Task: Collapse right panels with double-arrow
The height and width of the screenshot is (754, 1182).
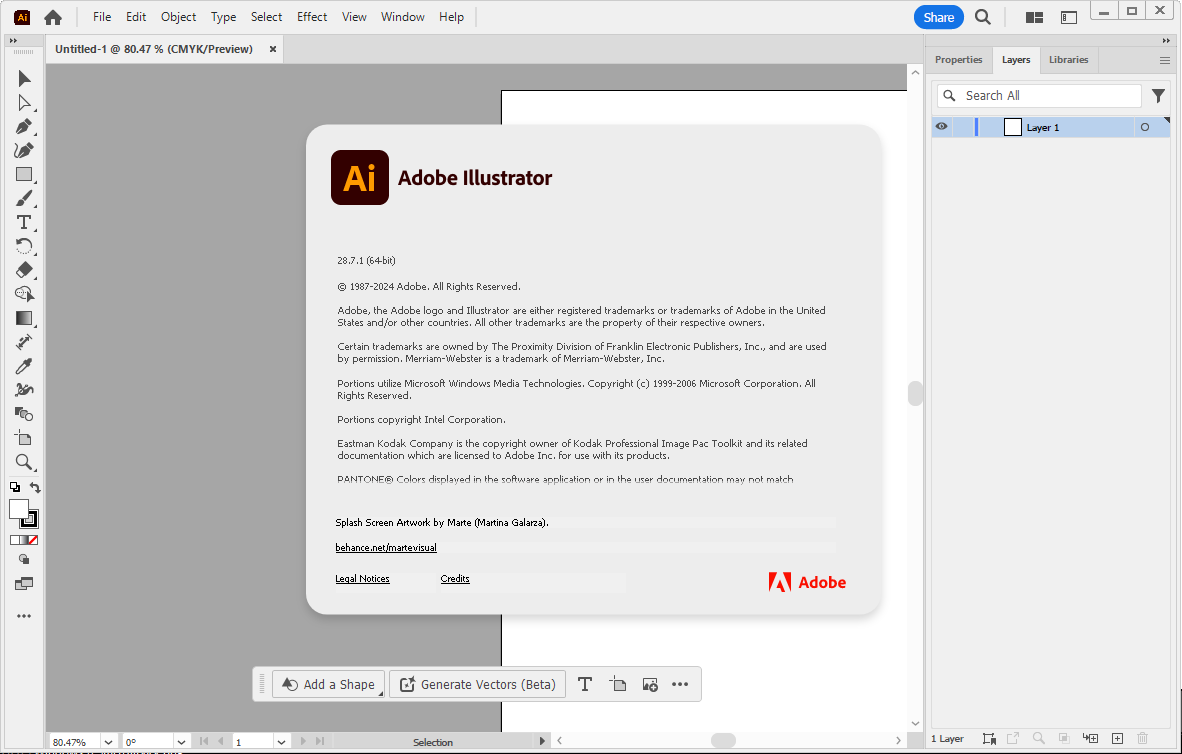Action: [1166, 41]
